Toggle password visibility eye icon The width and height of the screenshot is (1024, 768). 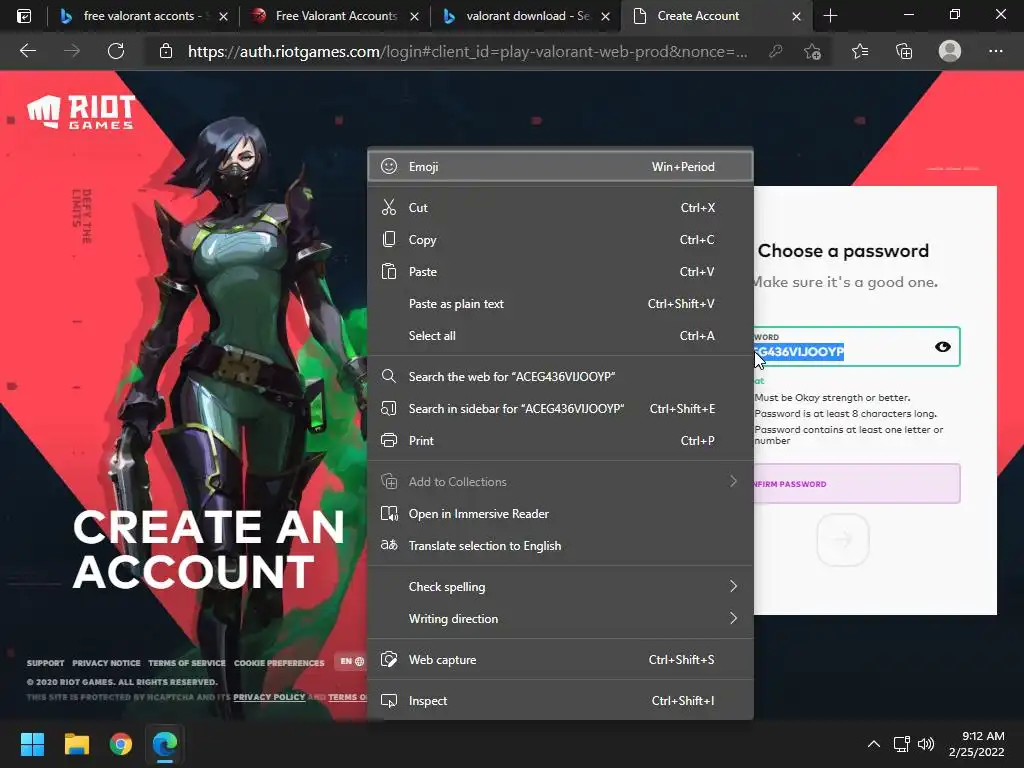tap(942, 347)
